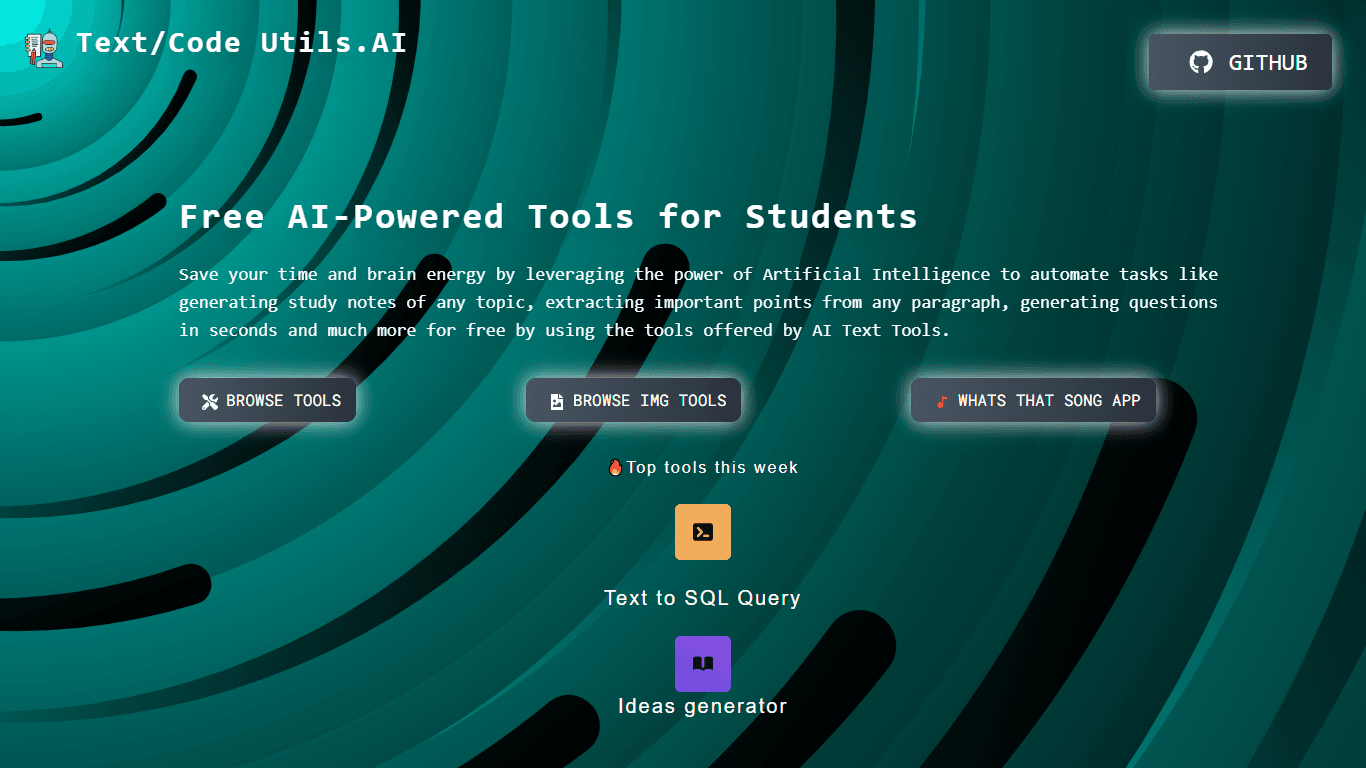
Task: Open WHATS THAT SONG APP button
Action: pyautogui.click(x=1033, y=400)
